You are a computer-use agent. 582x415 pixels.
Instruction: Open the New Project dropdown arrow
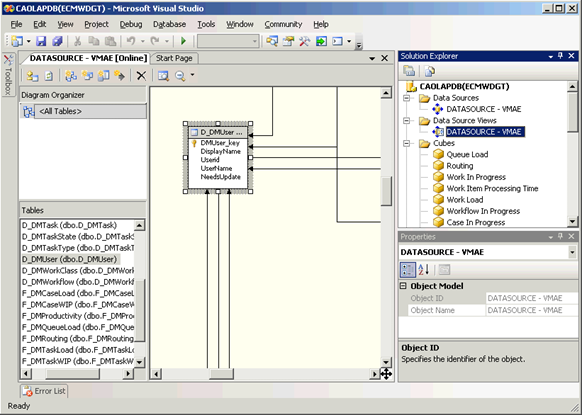28,41
